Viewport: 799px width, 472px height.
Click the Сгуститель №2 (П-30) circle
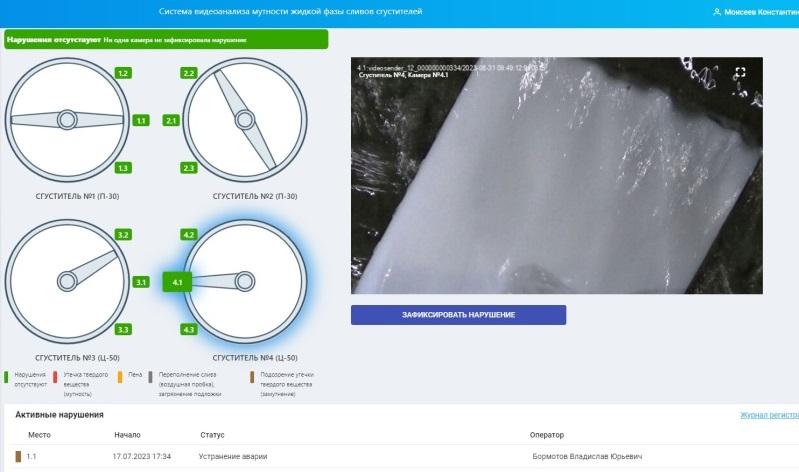pos(243,120)
